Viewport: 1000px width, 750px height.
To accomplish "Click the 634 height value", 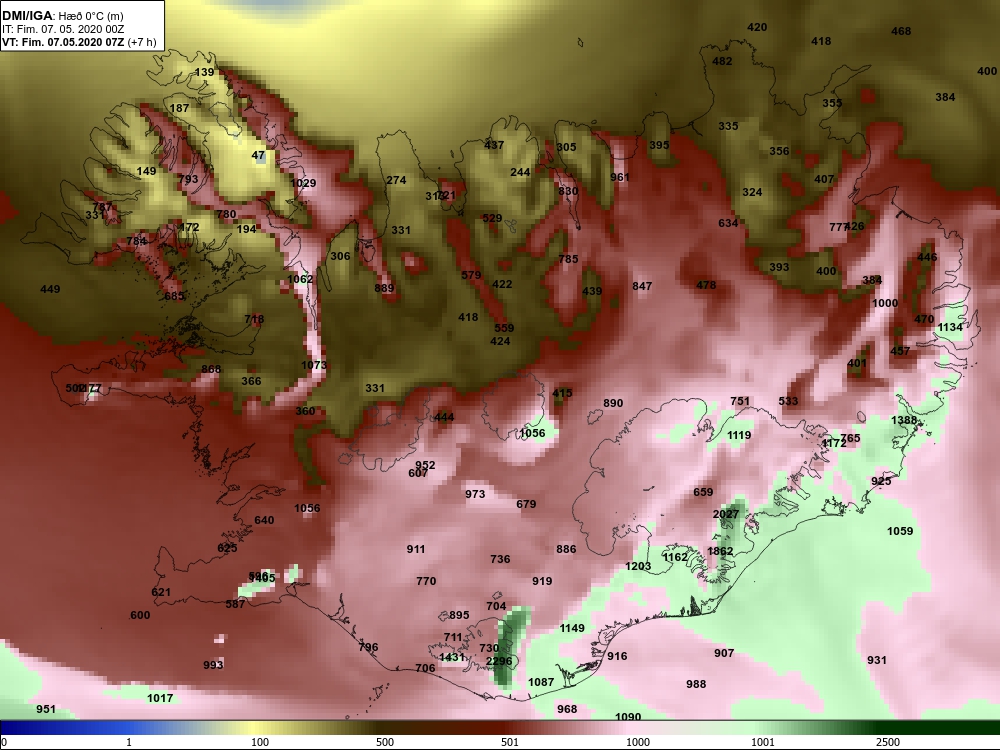I will (728, 223).
